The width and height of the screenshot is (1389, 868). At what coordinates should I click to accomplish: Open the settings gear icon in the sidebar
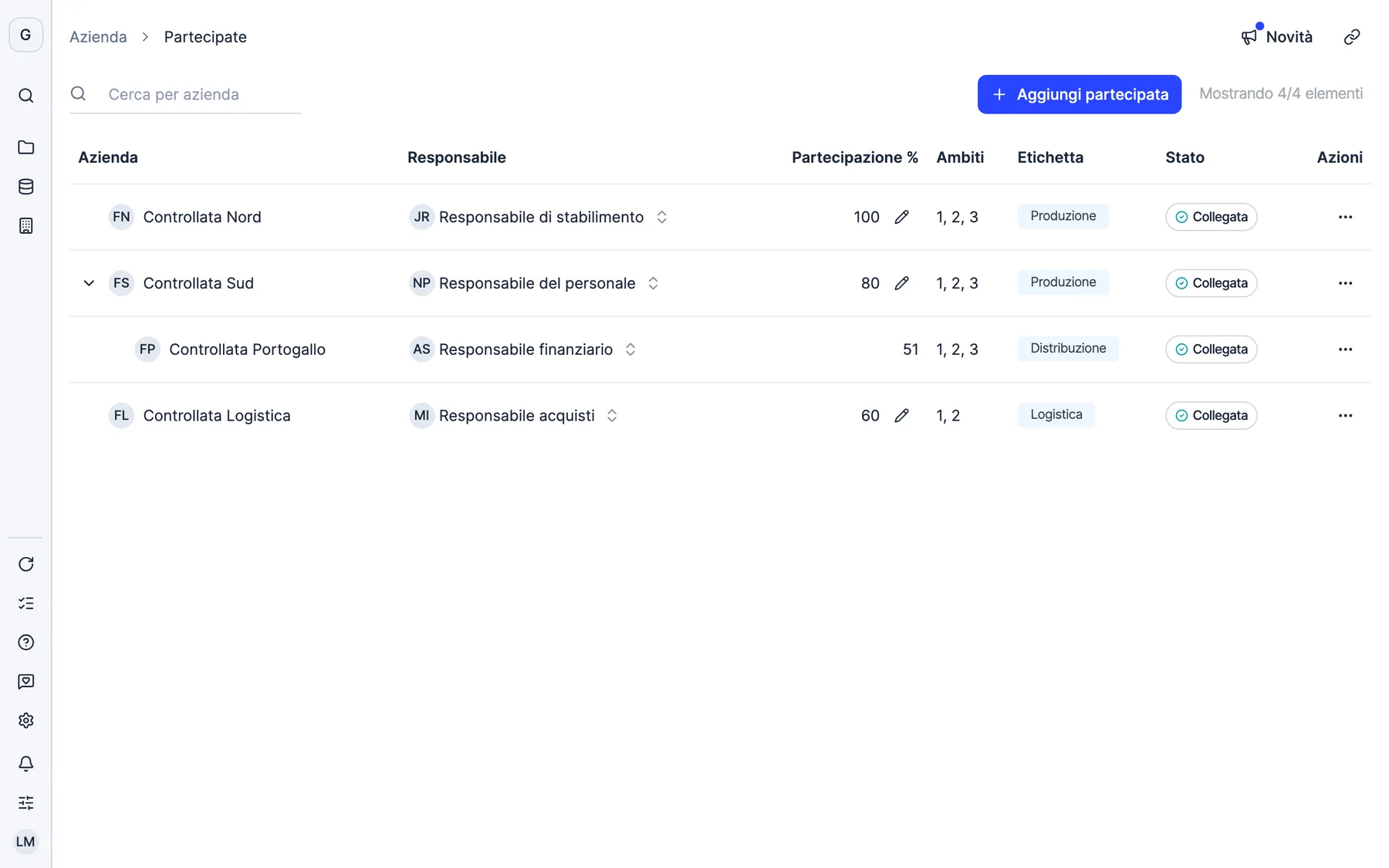click(x=25, y=721)
